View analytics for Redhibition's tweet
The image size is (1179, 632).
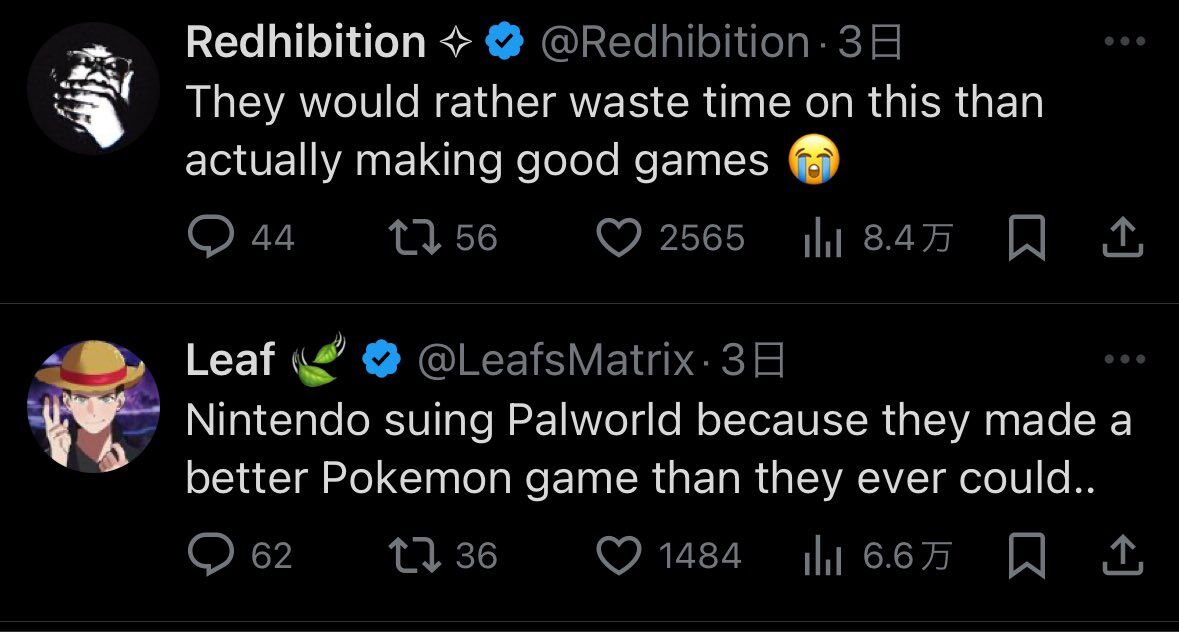tap(822, 238)
